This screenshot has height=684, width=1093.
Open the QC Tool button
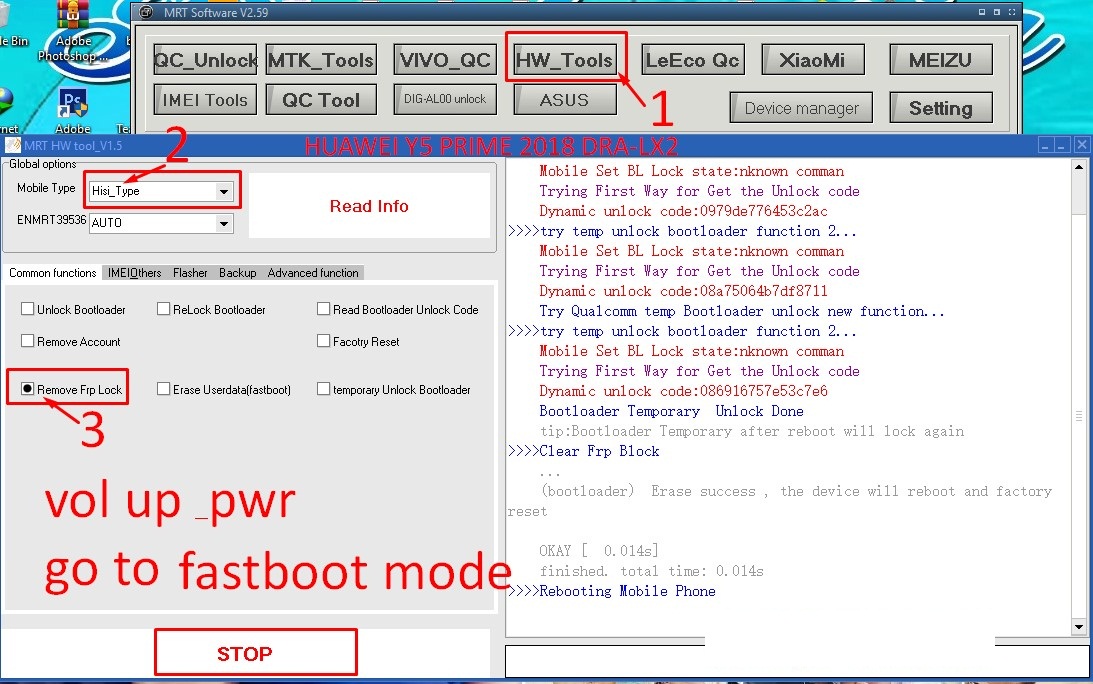[x=321, y=100]
